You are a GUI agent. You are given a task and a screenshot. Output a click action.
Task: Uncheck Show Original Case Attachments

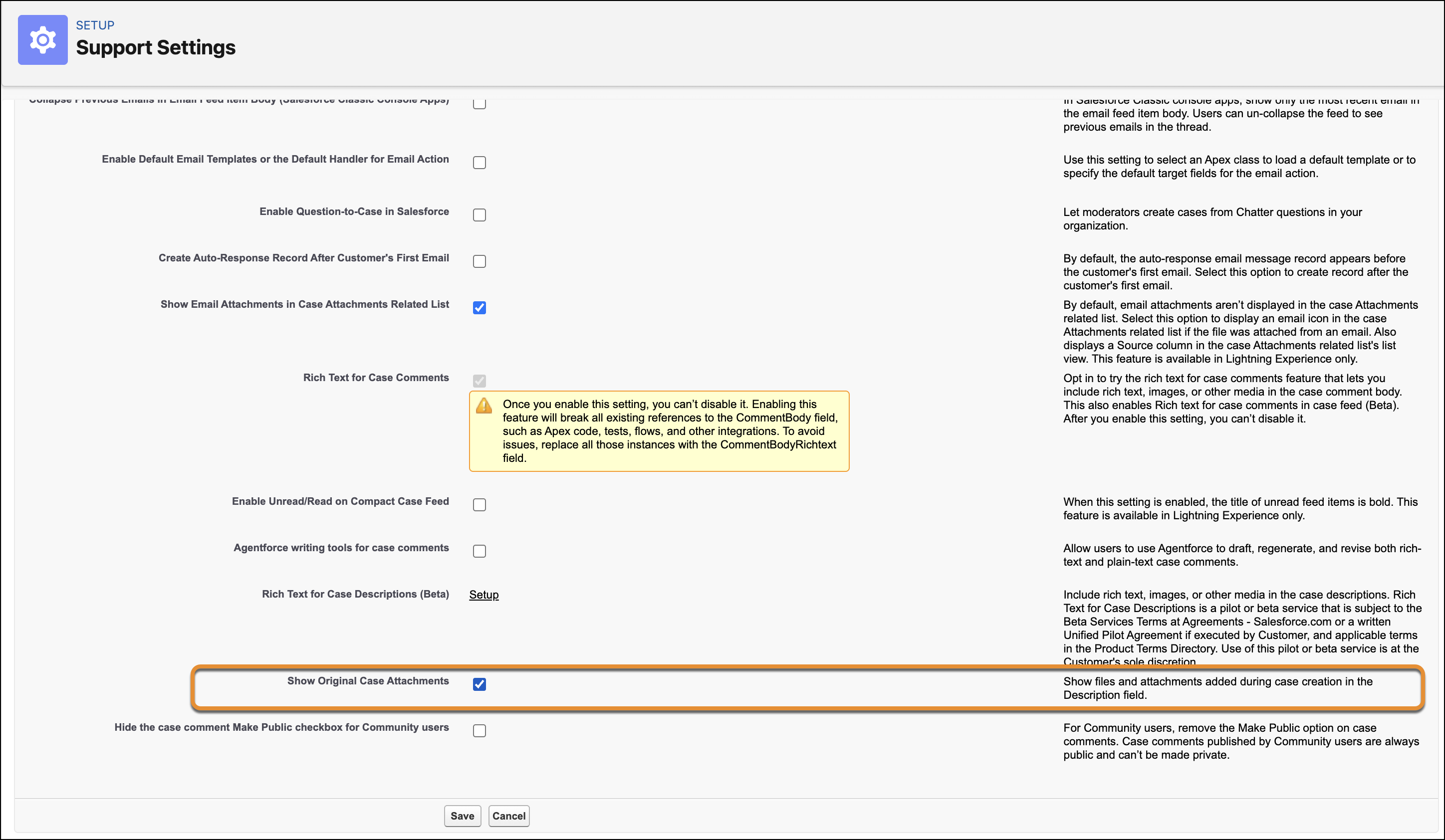click(x=480, y=684)
